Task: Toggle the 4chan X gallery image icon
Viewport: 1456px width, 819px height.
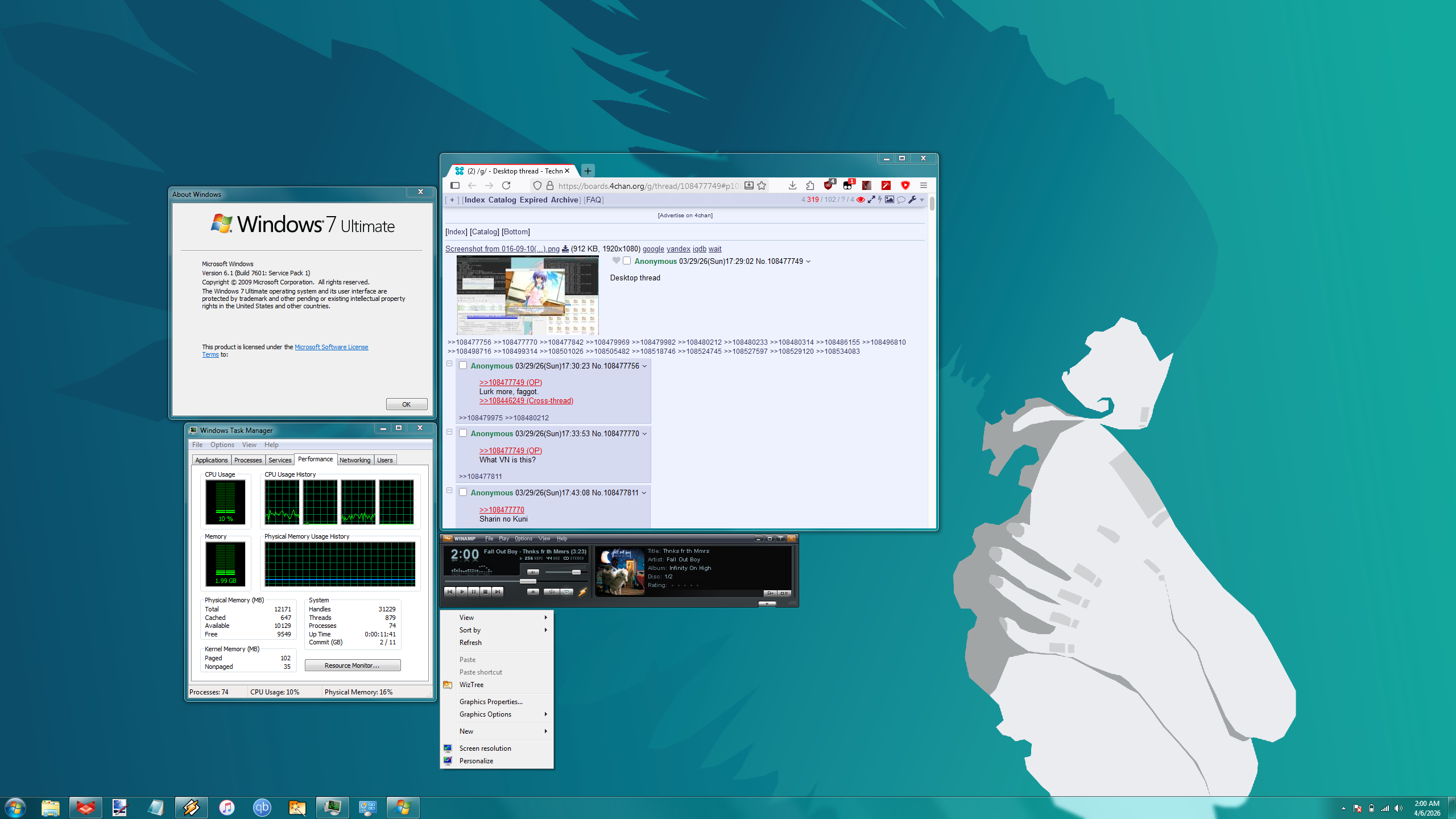Action: click(x=890, y=200)
